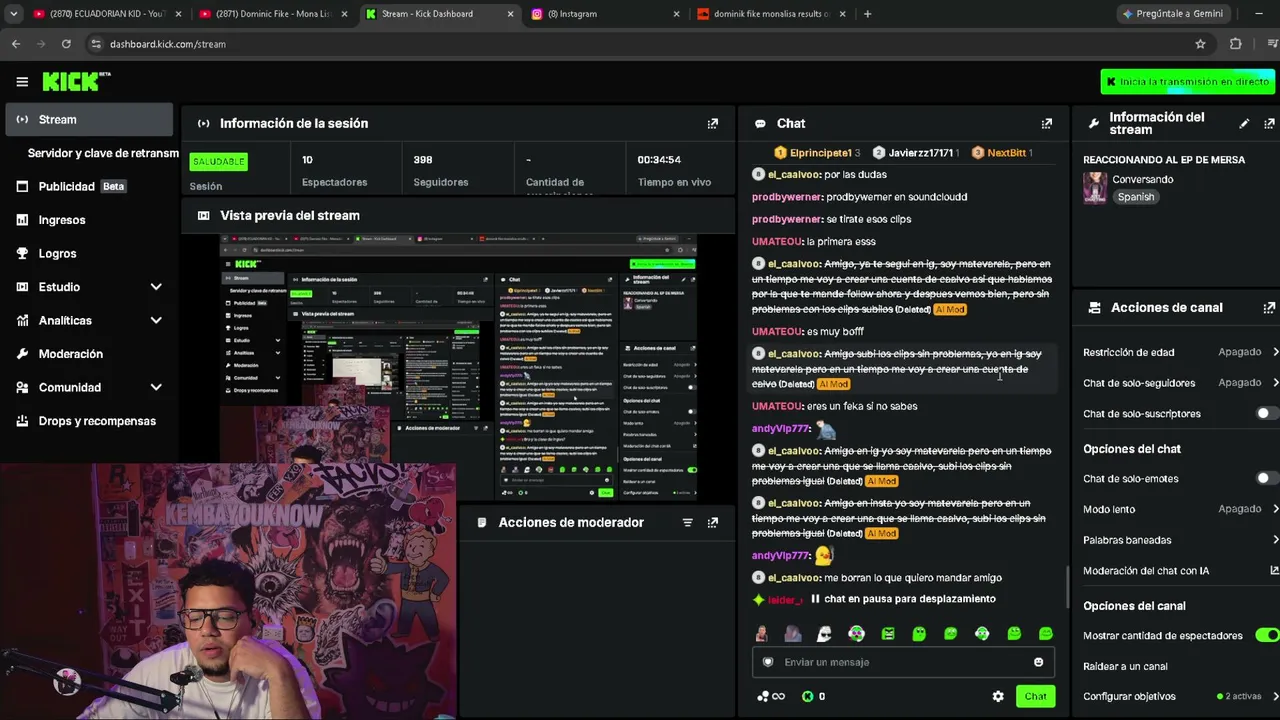Open a new browser tab
This screenshot has width=1280, height=720.
[x=867, y=14]
